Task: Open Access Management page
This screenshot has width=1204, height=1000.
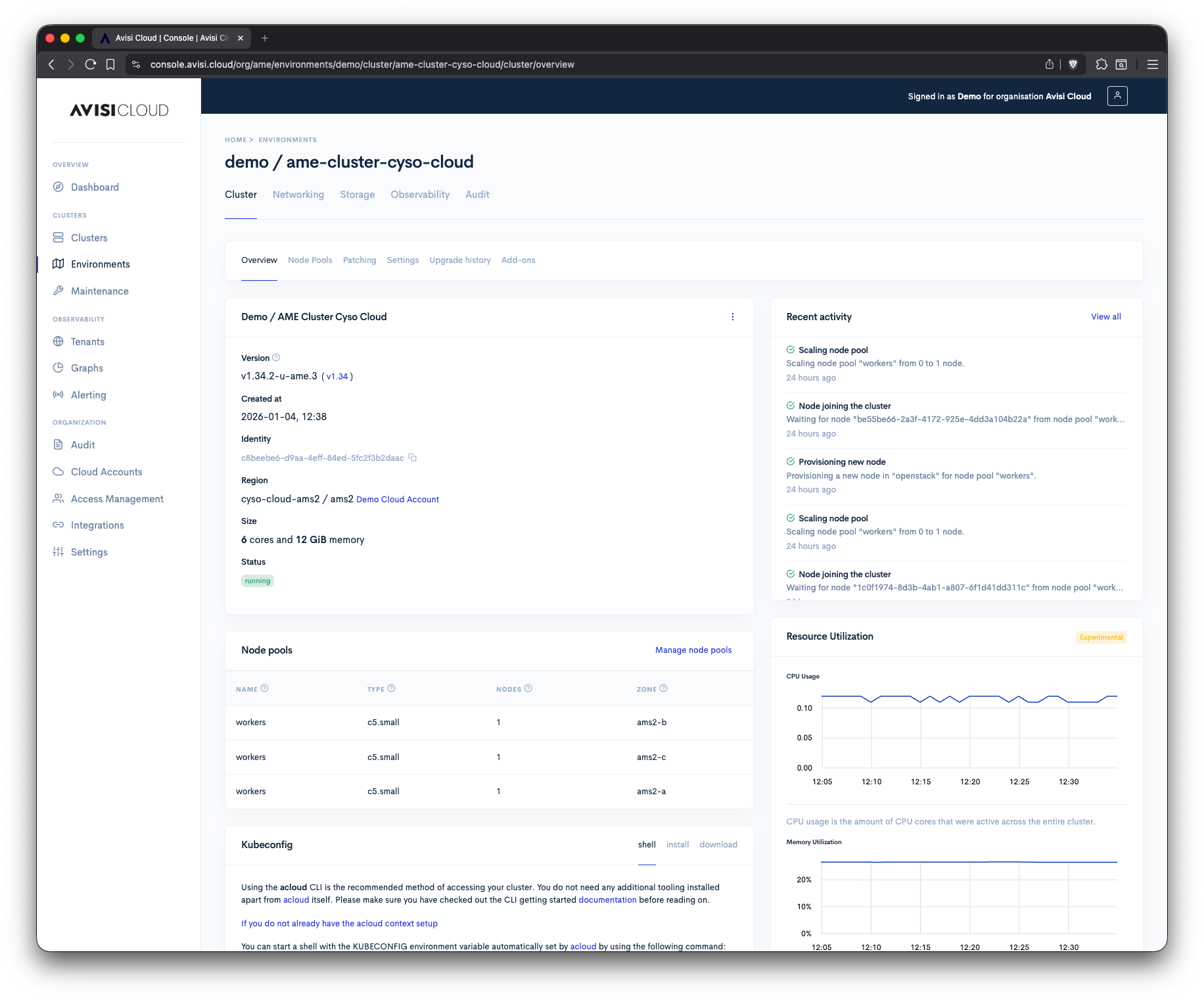Action: (x=117, y=498)
